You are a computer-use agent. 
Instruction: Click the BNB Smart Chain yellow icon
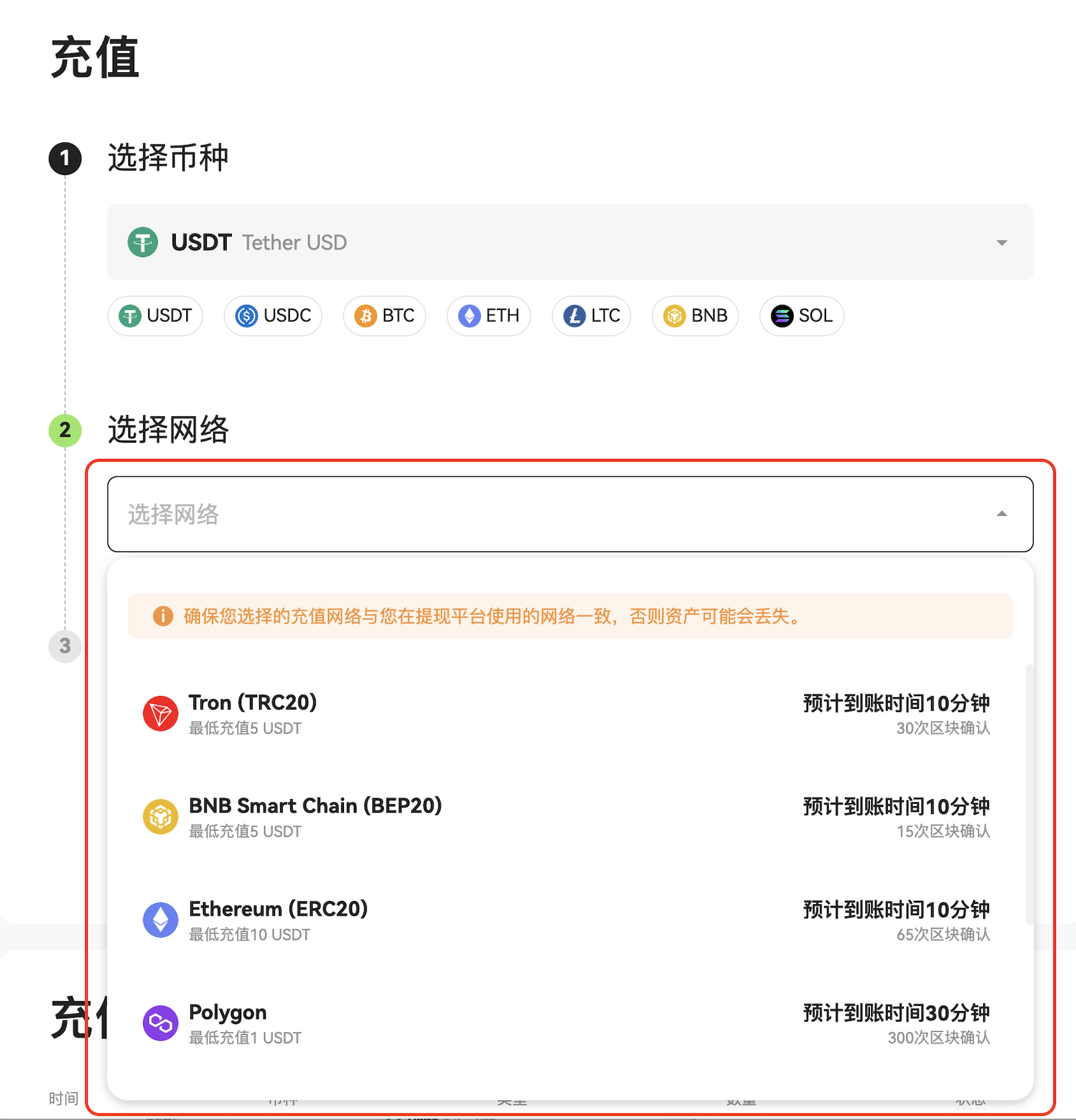tap(160, 817)
